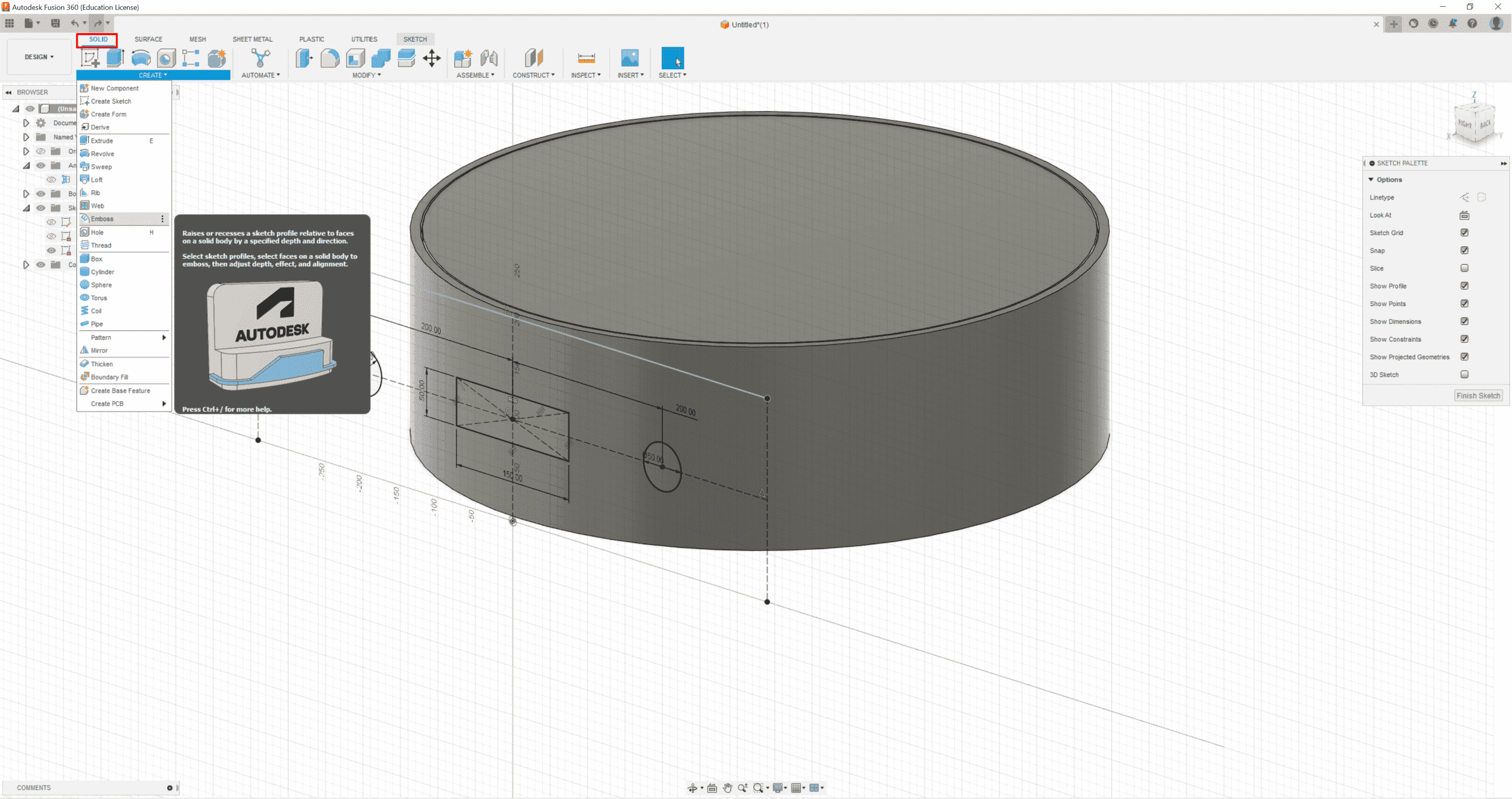The height and width of the screenshot is (799, 1512).
Task: Click the Shell modify icon
Action: (355, 58)
